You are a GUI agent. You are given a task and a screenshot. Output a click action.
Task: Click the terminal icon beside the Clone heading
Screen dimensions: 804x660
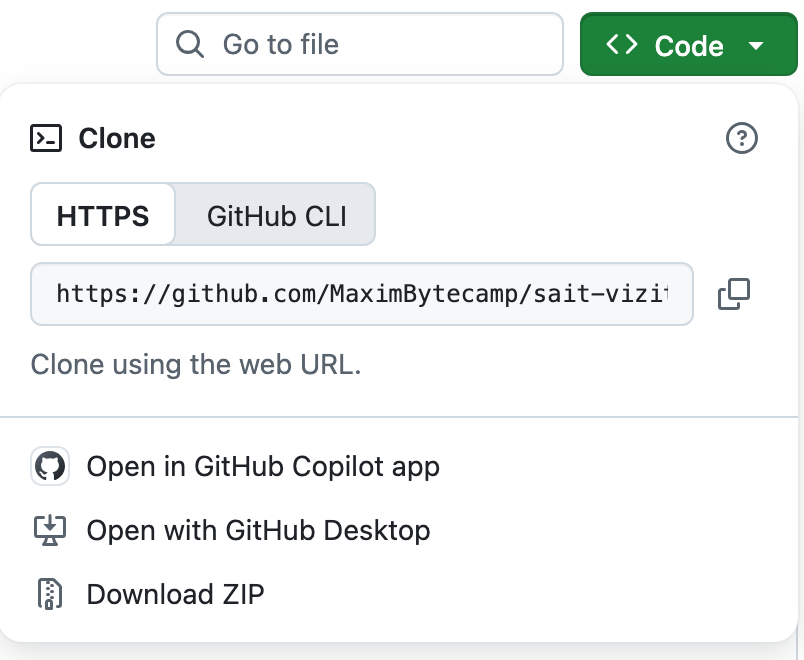(46, 138)
